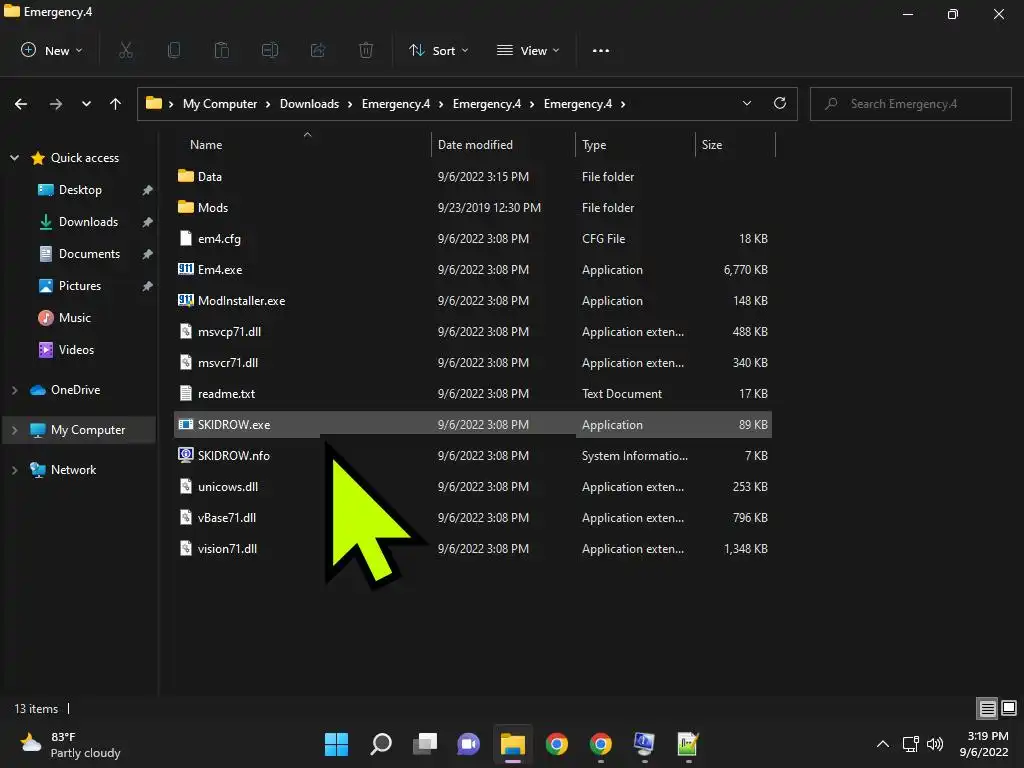Select the Data folder icon
This screenshot has height=768, width=1024.
[185, 176]
